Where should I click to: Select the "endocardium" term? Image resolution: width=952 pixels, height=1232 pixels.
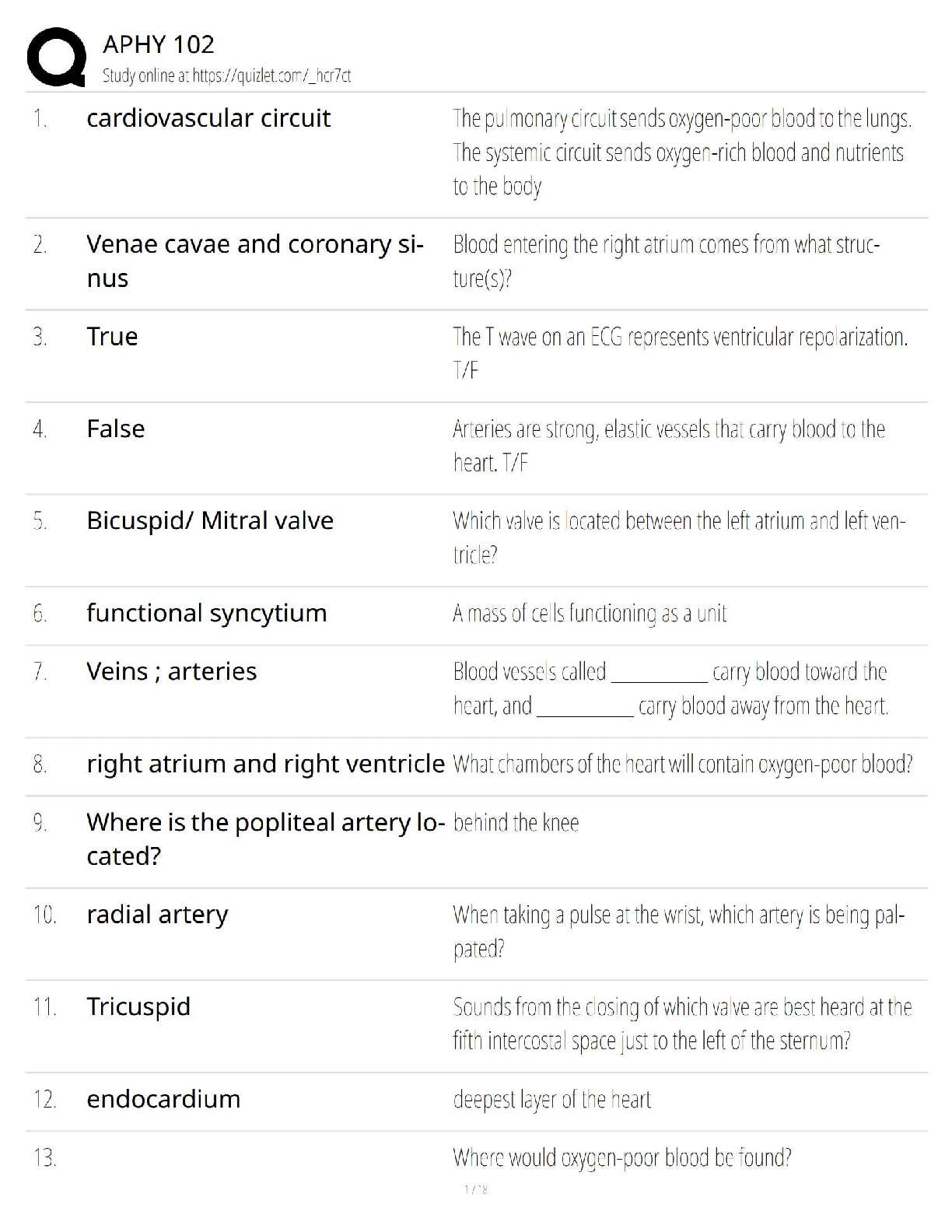[x=163, y=1099]
